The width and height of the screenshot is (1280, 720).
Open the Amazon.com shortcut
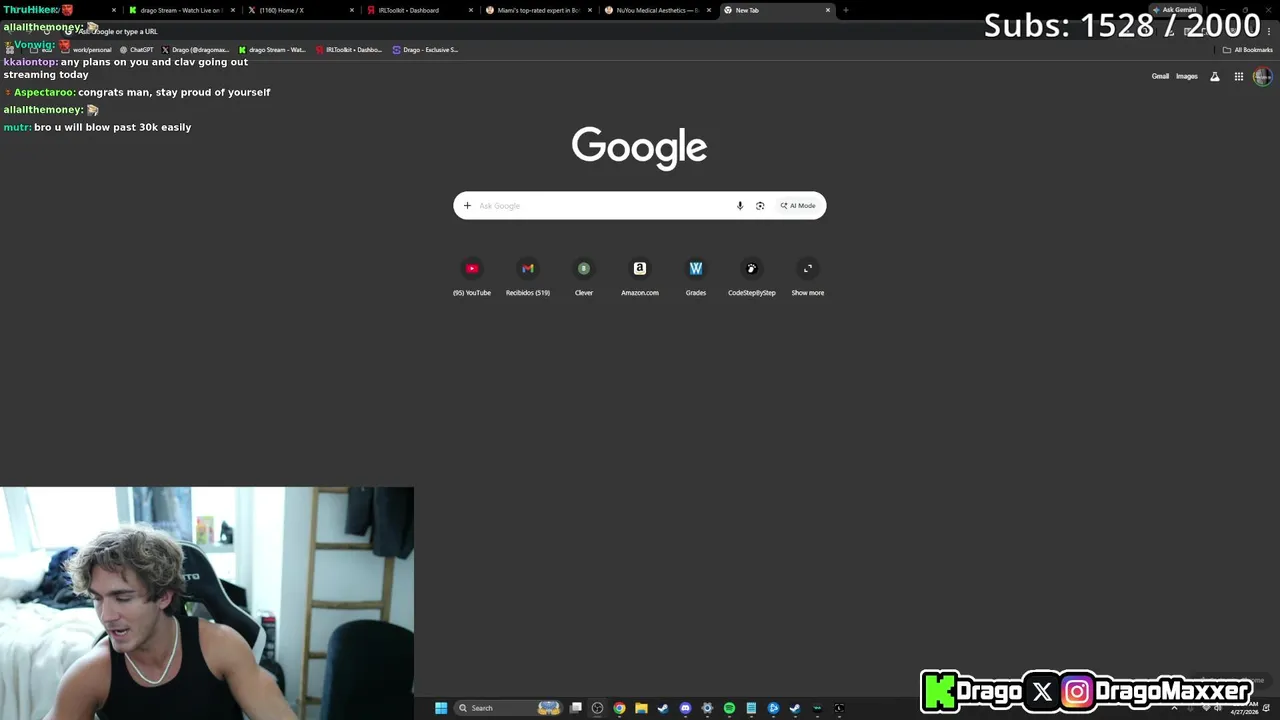(640, 277)
